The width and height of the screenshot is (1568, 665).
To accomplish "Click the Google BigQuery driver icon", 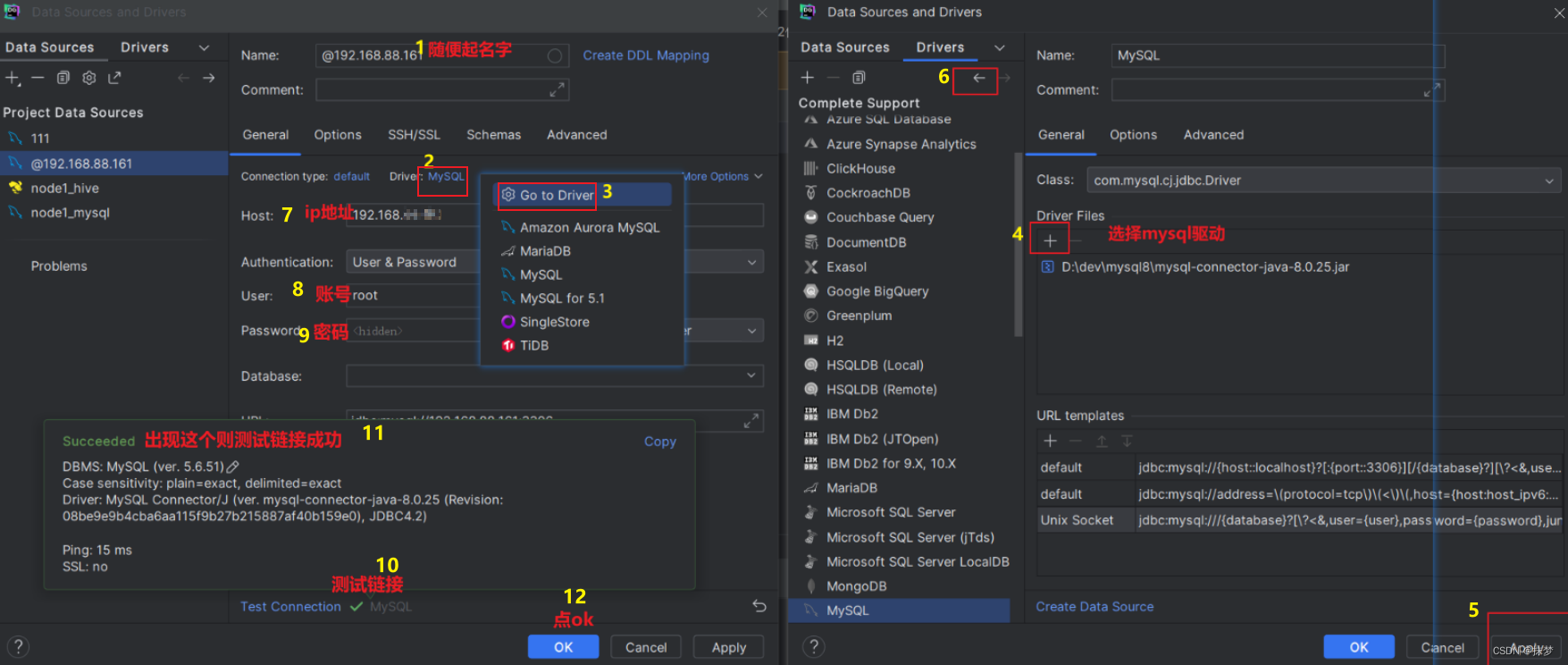I will (x=811, y=291).
